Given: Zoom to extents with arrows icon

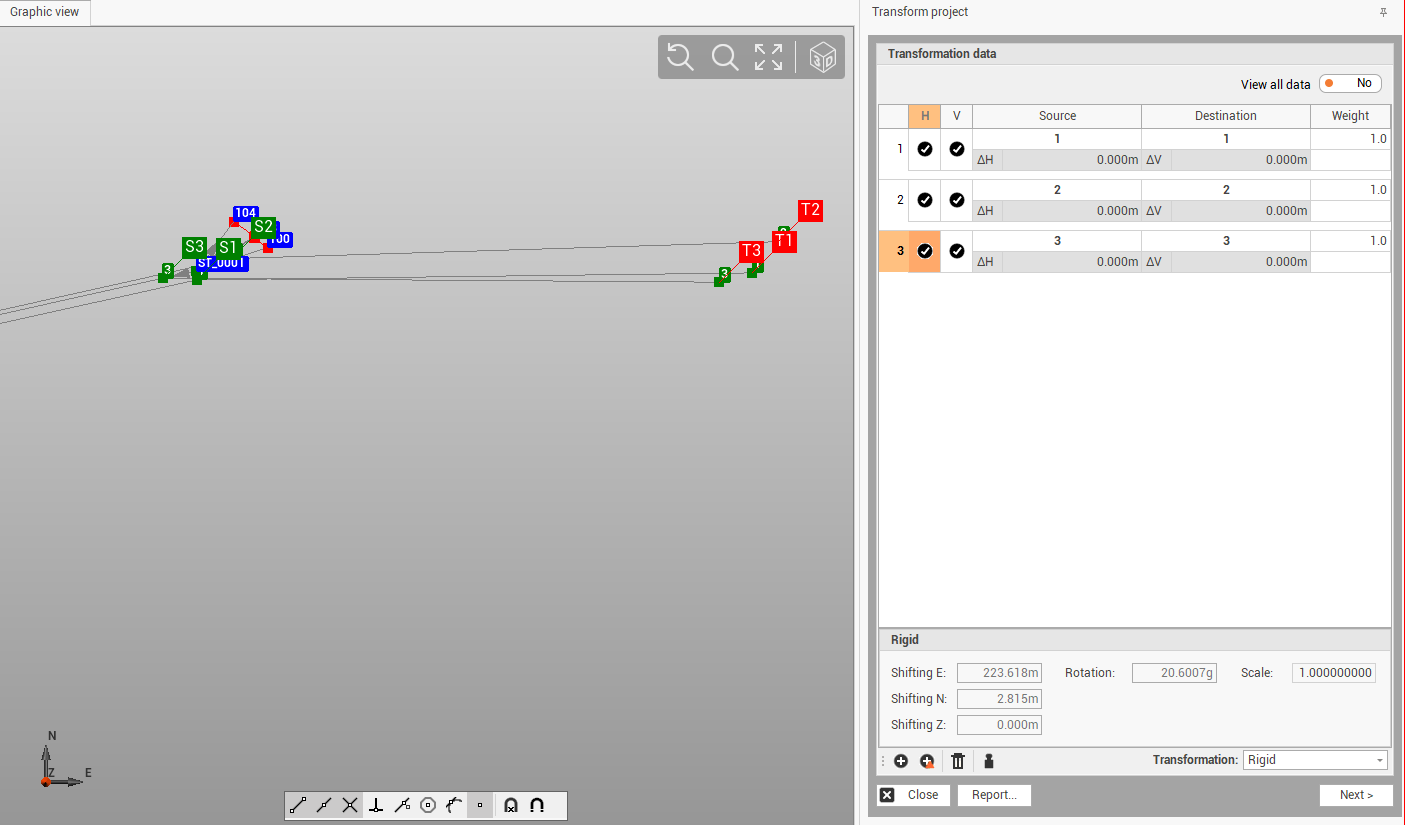Looking at the screenshot, I should 768,57.
